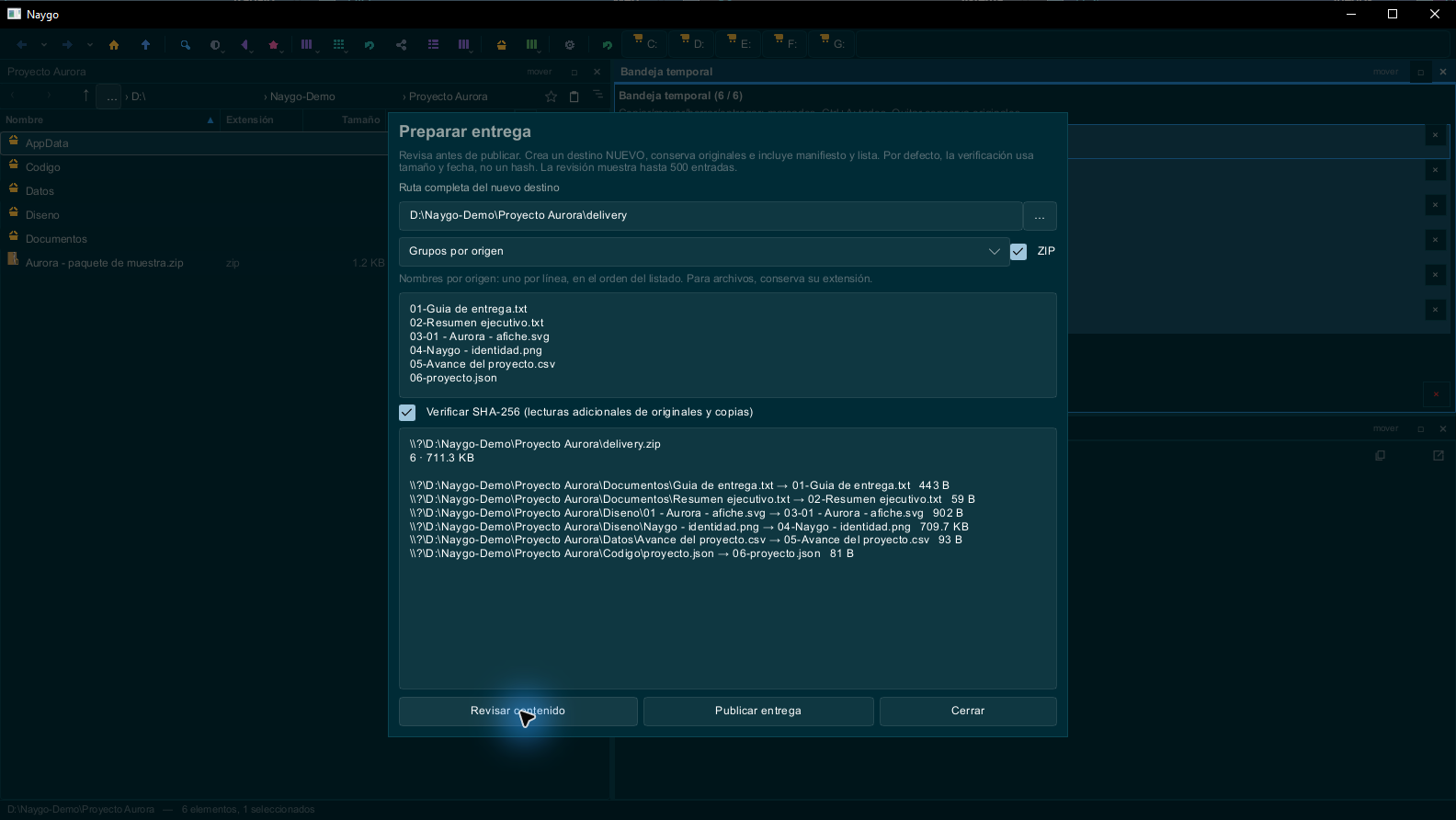Screen dimensions: 1456x820
Task: Click the star bookmark icon in path bar
Action: tap(551, 97)
